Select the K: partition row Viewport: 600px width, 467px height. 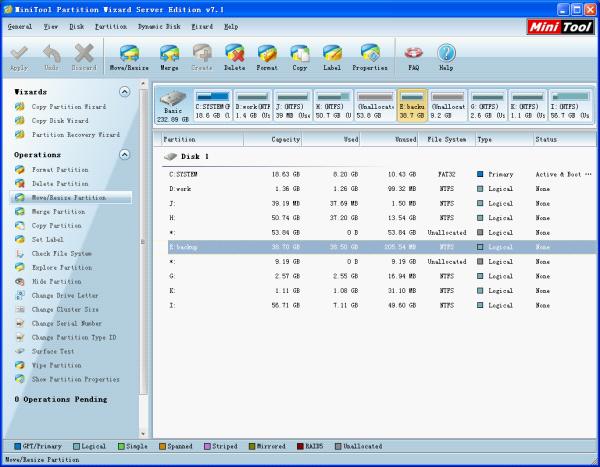pos(382,291)
